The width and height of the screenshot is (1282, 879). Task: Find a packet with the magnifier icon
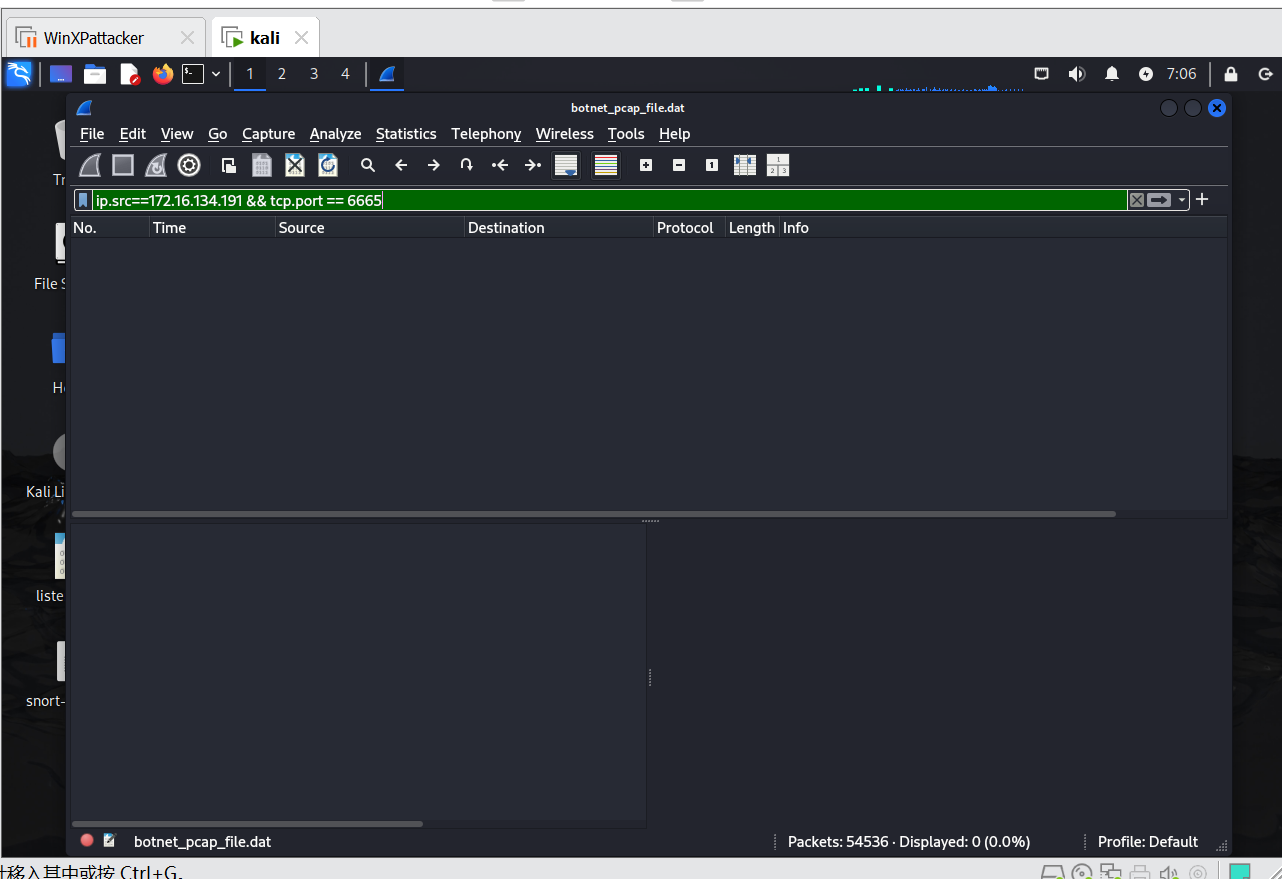click(x=368, y=165)
